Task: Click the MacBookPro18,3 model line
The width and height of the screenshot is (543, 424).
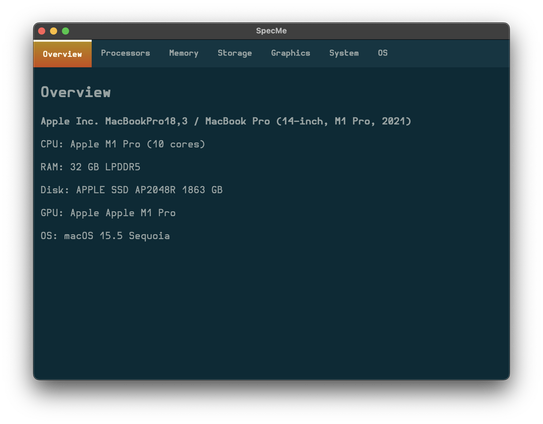Action: pos(226,121)
